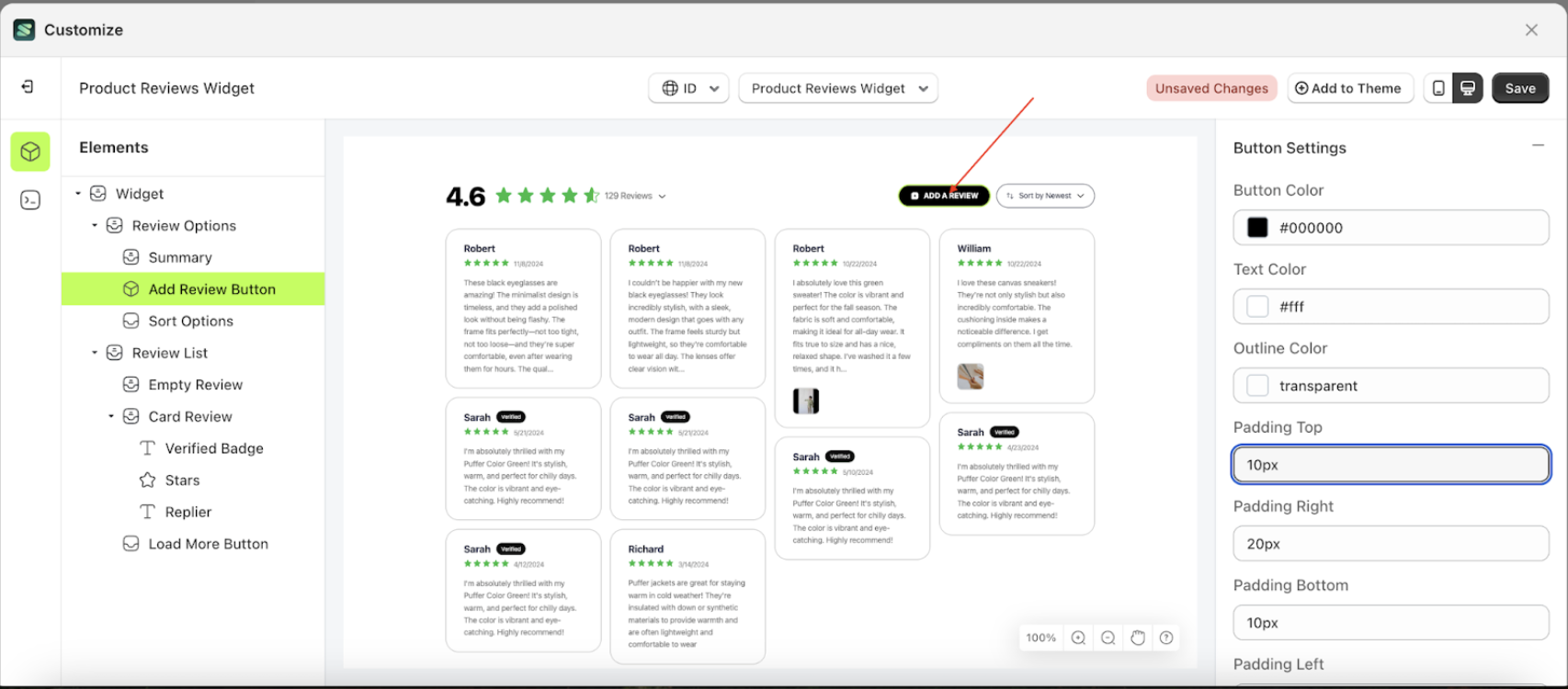The height and width of the screenshot is (689, 1568).
Task: Click the zoom out magnifier icon
Action: point(1108,638)
